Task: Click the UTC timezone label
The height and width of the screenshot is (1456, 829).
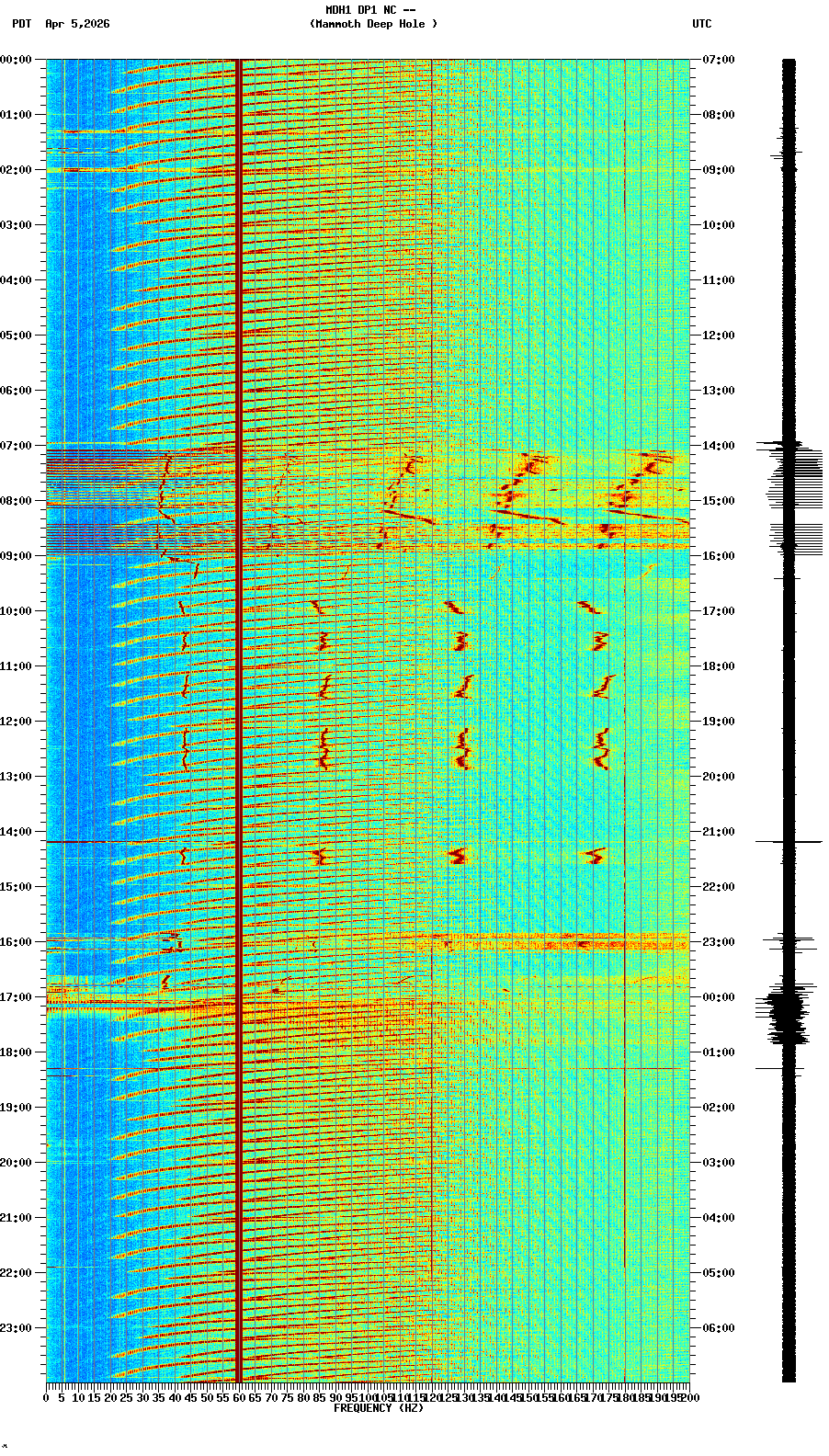Action: pyautogui.click(x=702, y=24)
